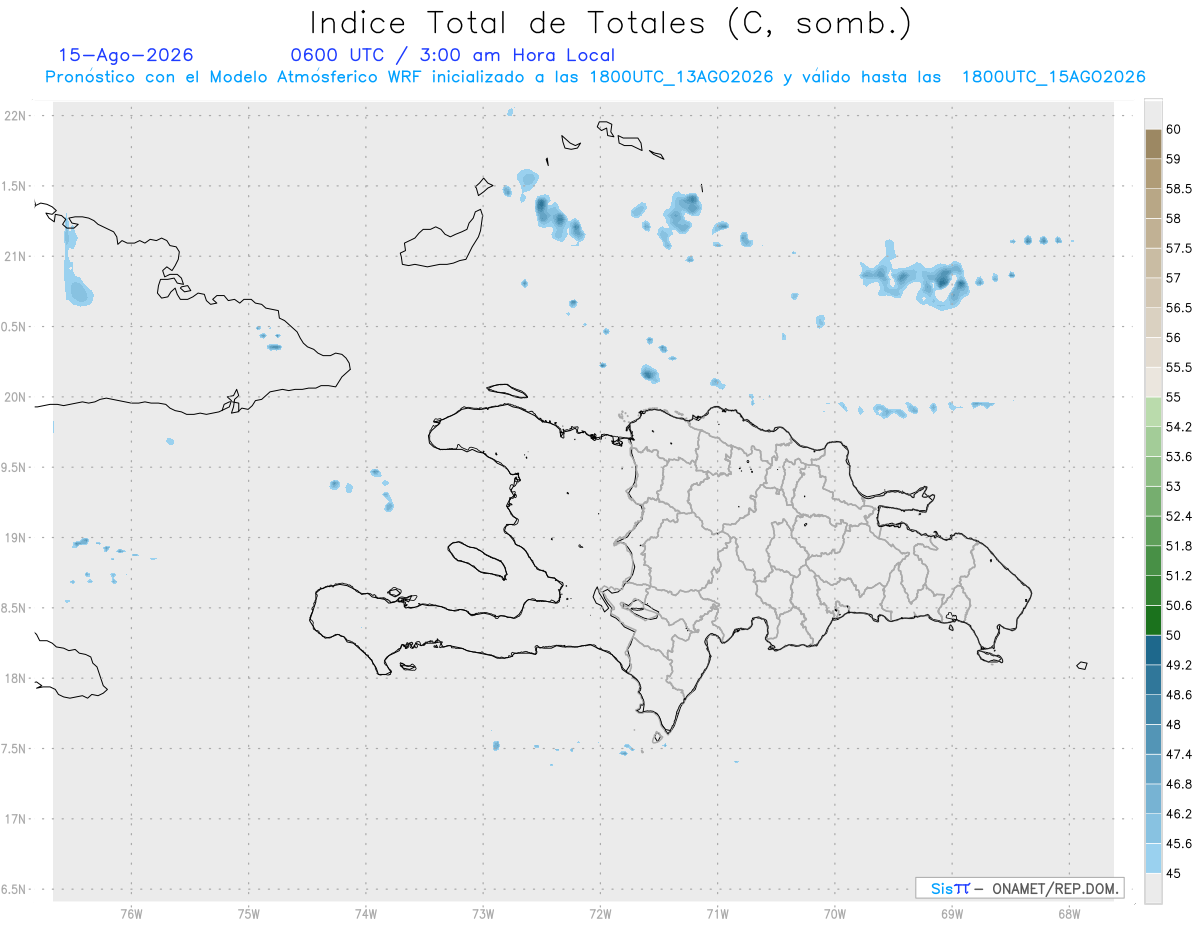This screenshot has width=1200, height=927.
Task: Click the colorbar value label 57.5
Action: tap(1178, 248)
